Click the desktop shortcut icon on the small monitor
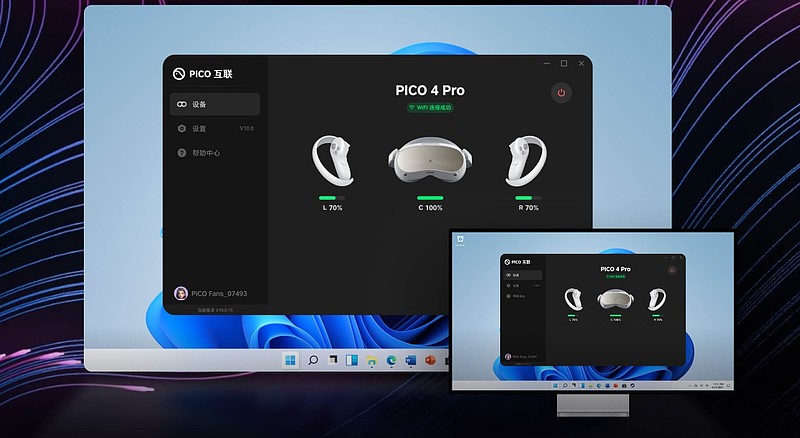800x438 pixels. coord(460,239)
